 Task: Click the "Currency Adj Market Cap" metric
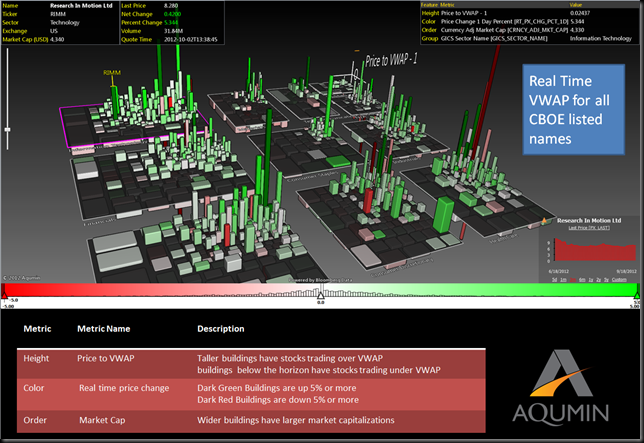[504, 30]
